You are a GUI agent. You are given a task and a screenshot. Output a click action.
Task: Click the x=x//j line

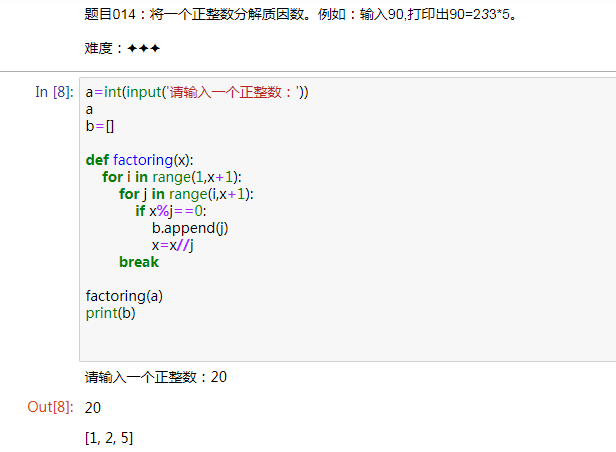172,245
